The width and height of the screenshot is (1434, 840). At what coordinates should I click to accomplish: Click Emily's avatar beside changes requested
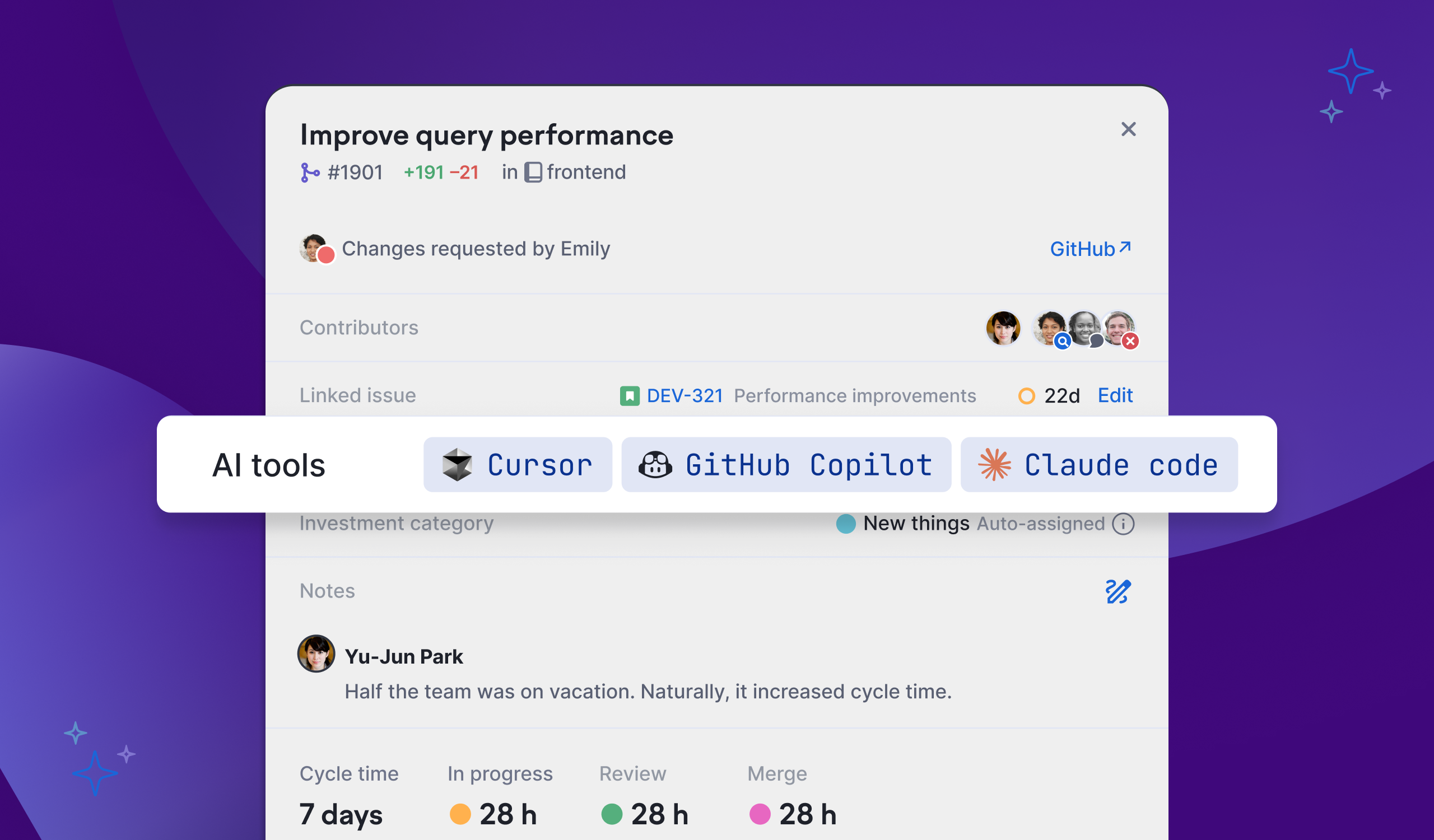[x=314, y=249]
